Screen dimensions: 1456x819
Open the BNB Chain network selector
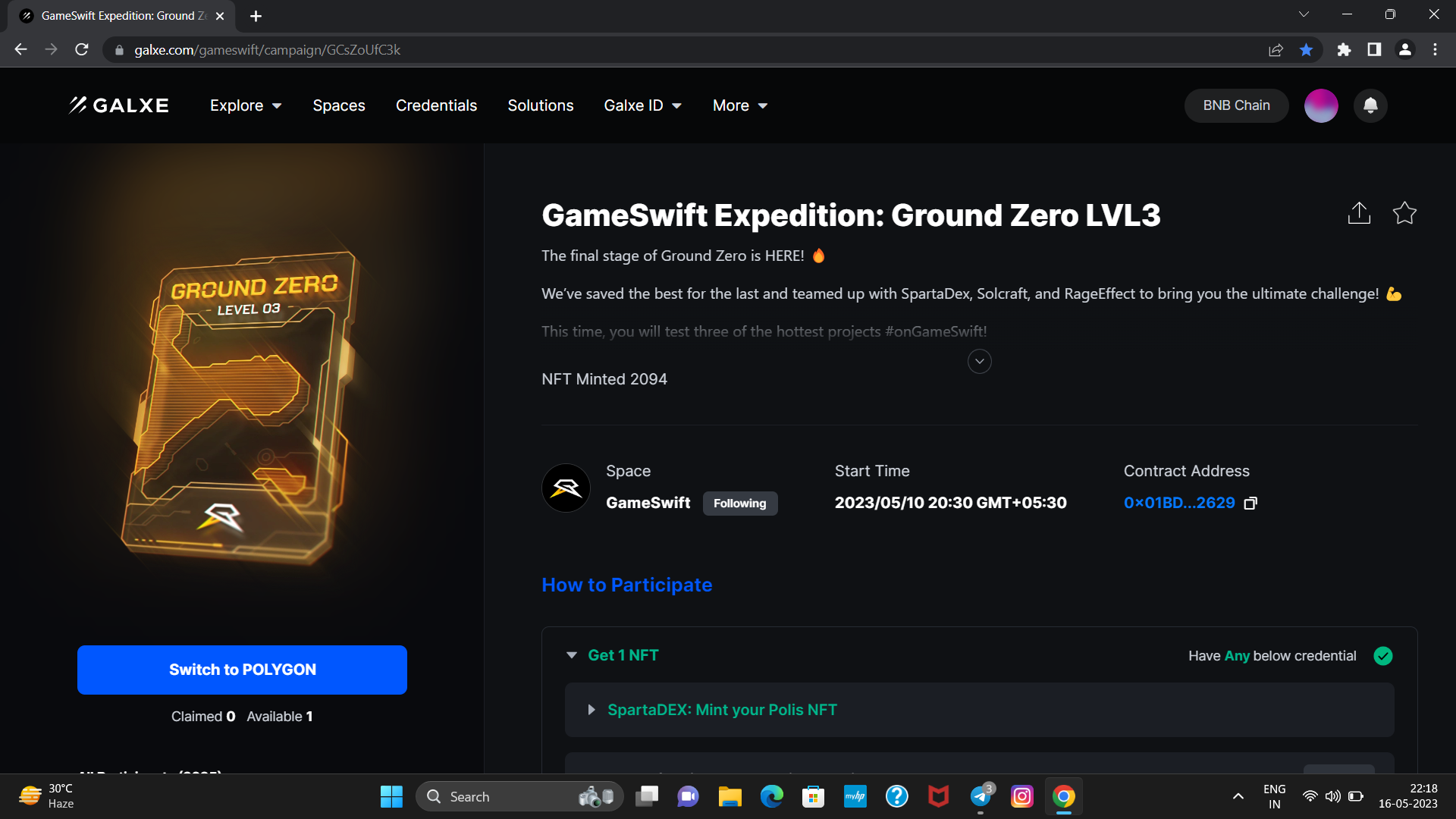[1236, 105]
